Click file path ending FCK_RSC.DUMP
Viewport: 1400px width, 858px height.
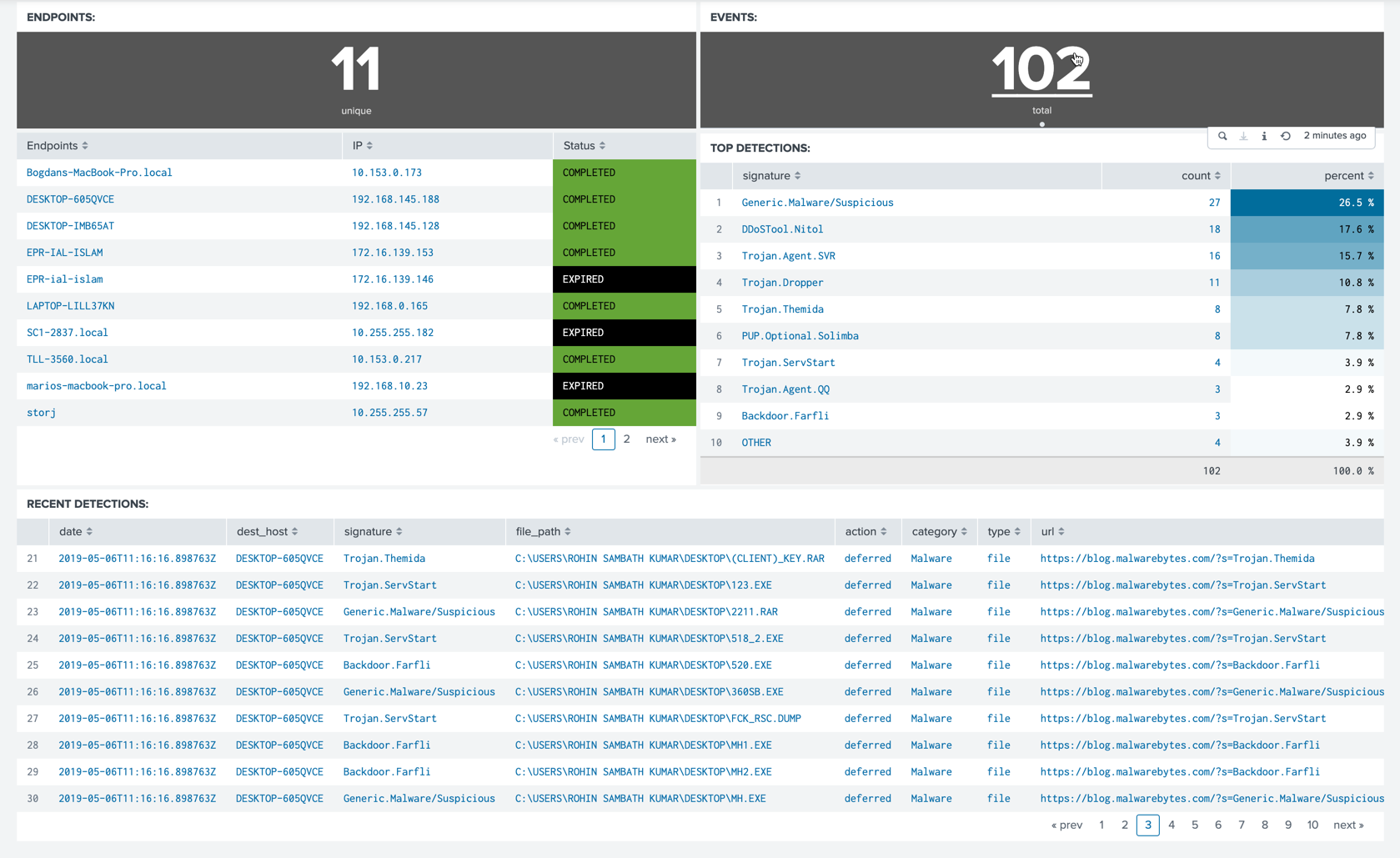(658, 719)
